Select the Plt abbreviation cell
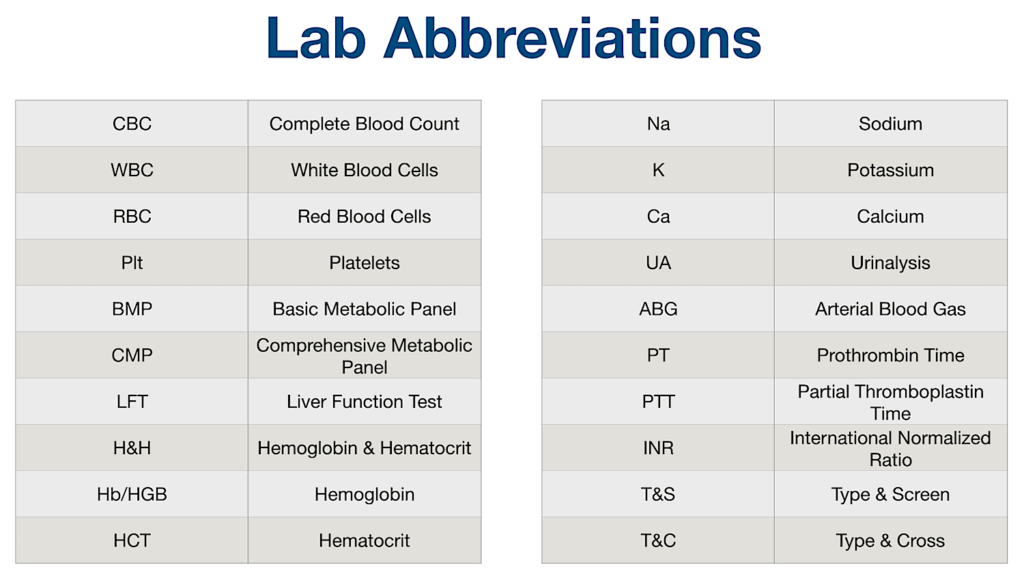 click(x=132, y=263)
